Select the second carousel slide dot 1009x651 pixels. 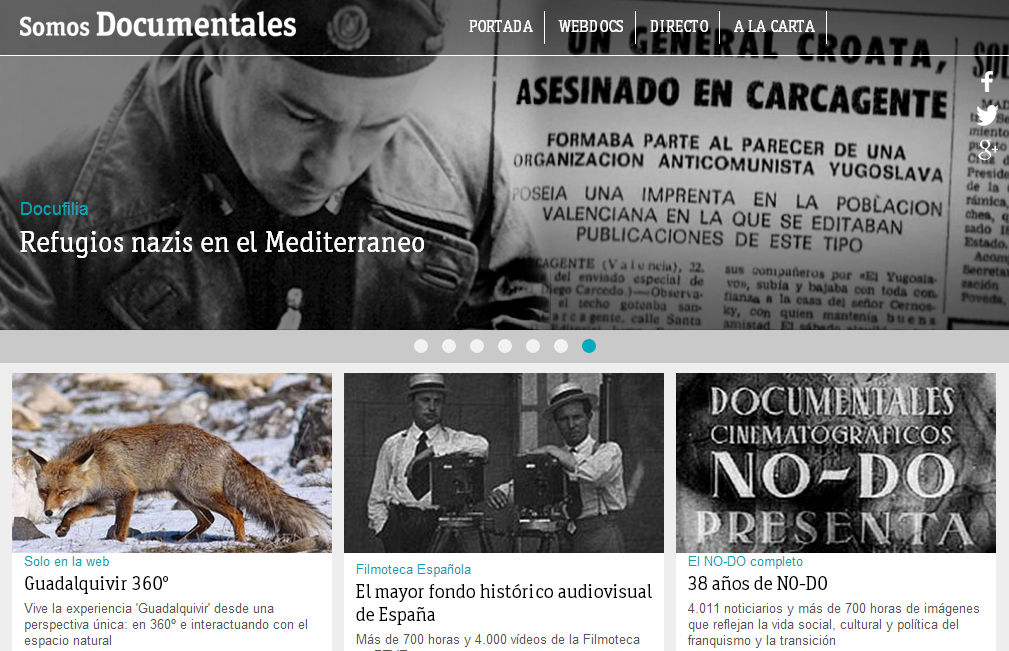pyautogui.click(x=449, y=346)
